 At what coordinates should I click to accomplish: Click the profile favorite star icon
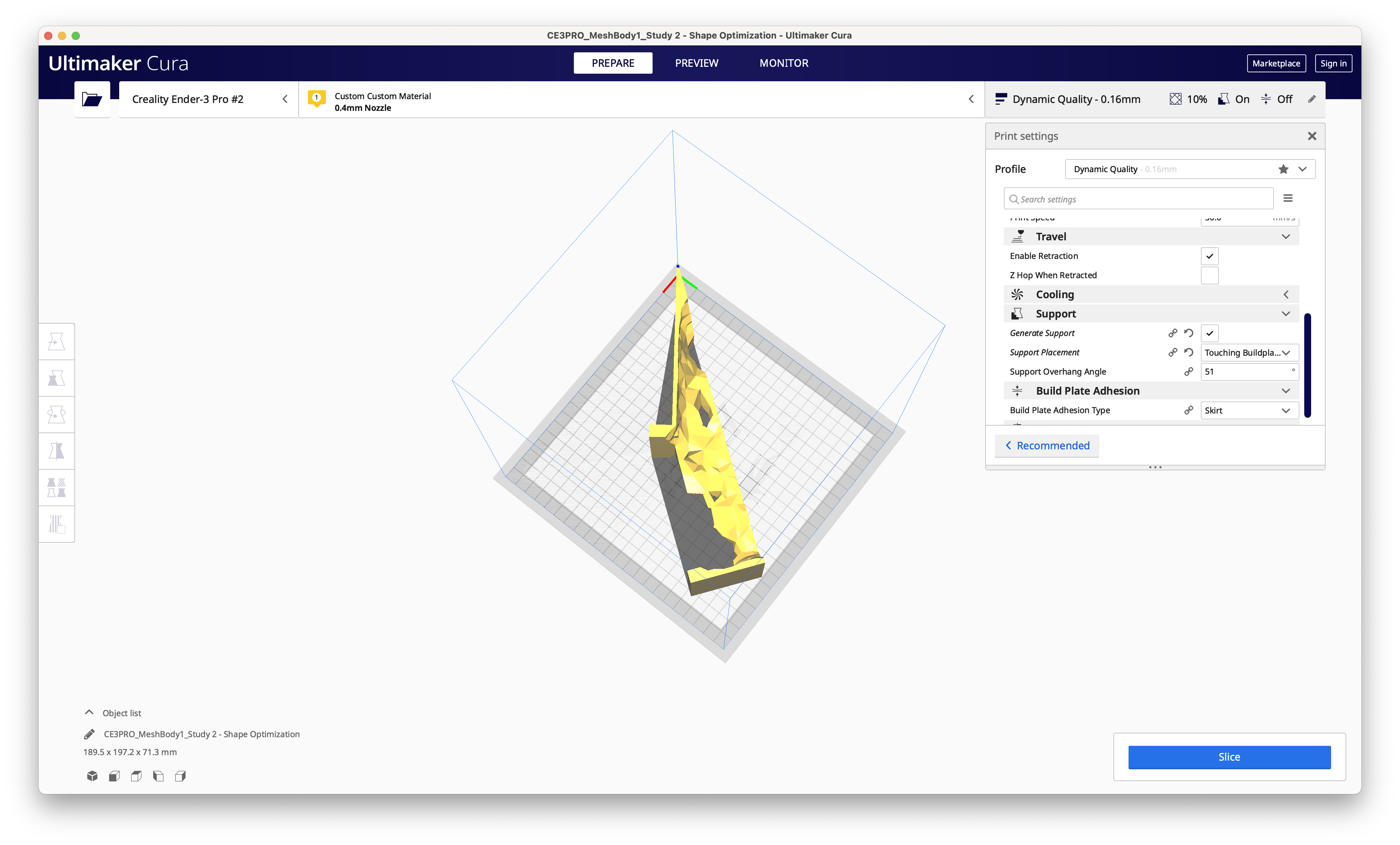(x=1283, y=169)
